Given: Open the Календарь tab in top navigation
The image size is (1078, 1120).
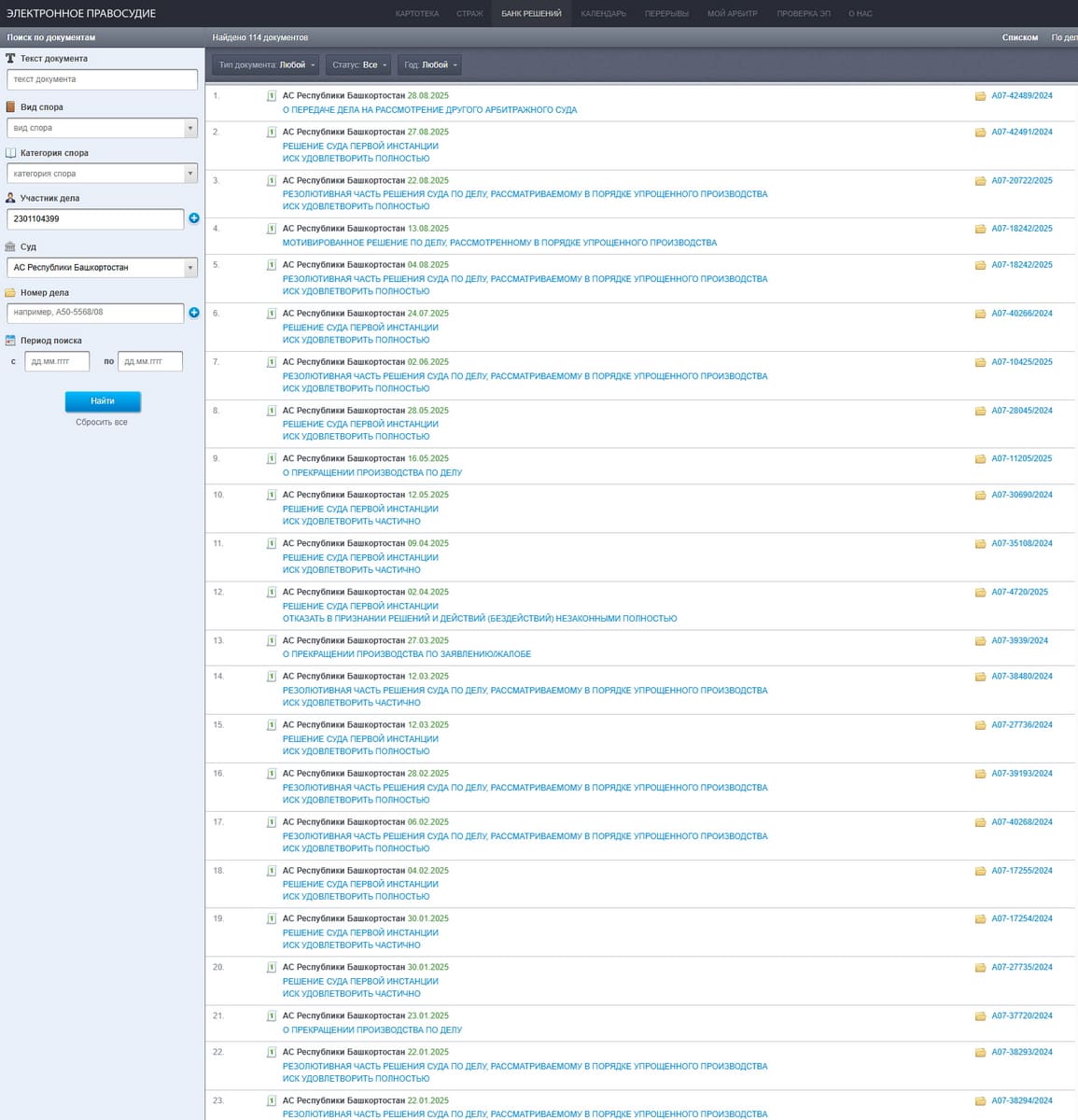Looking at the screenshot, I should tap(603, 13).
